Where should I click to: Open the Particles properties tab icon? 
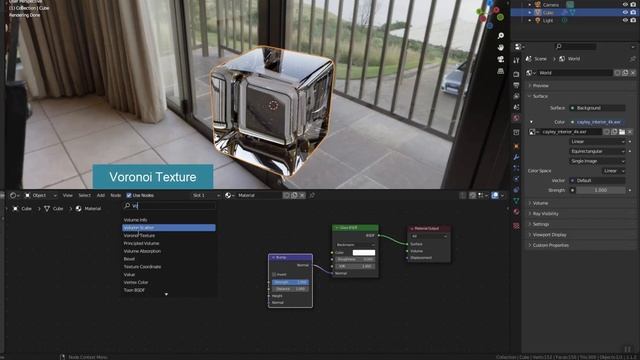(516, 168)
